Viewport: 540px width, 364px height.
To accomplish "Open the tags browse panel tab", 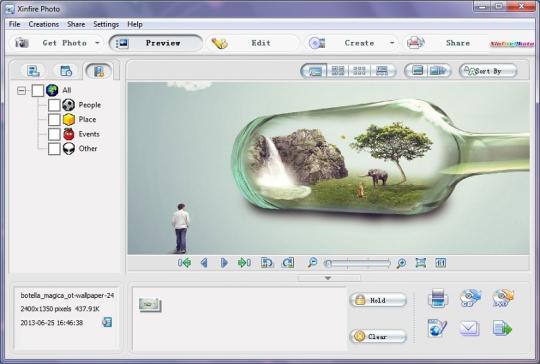I will (98, 71).
